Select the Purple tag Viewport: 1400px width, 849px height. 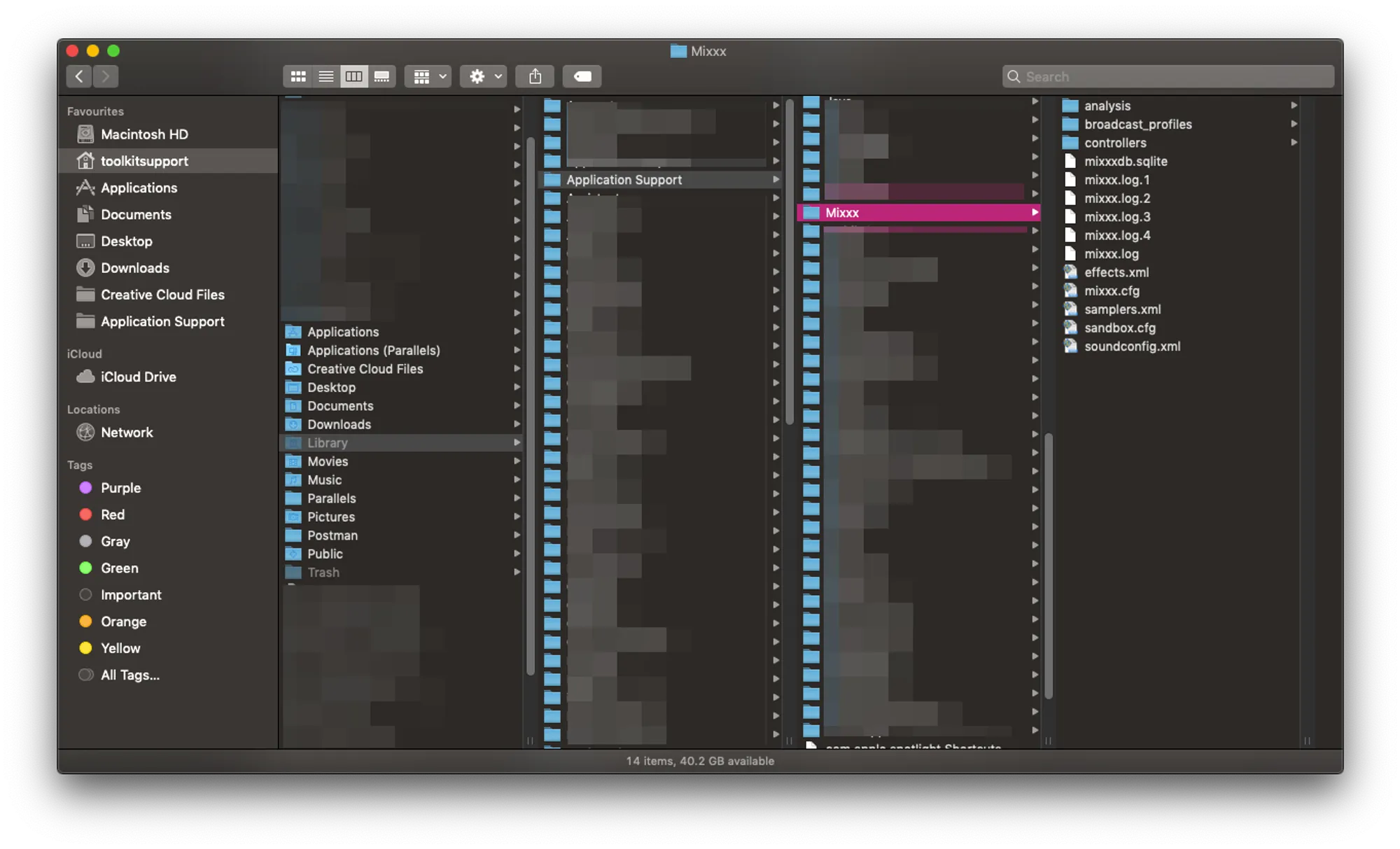pos(120,488)
